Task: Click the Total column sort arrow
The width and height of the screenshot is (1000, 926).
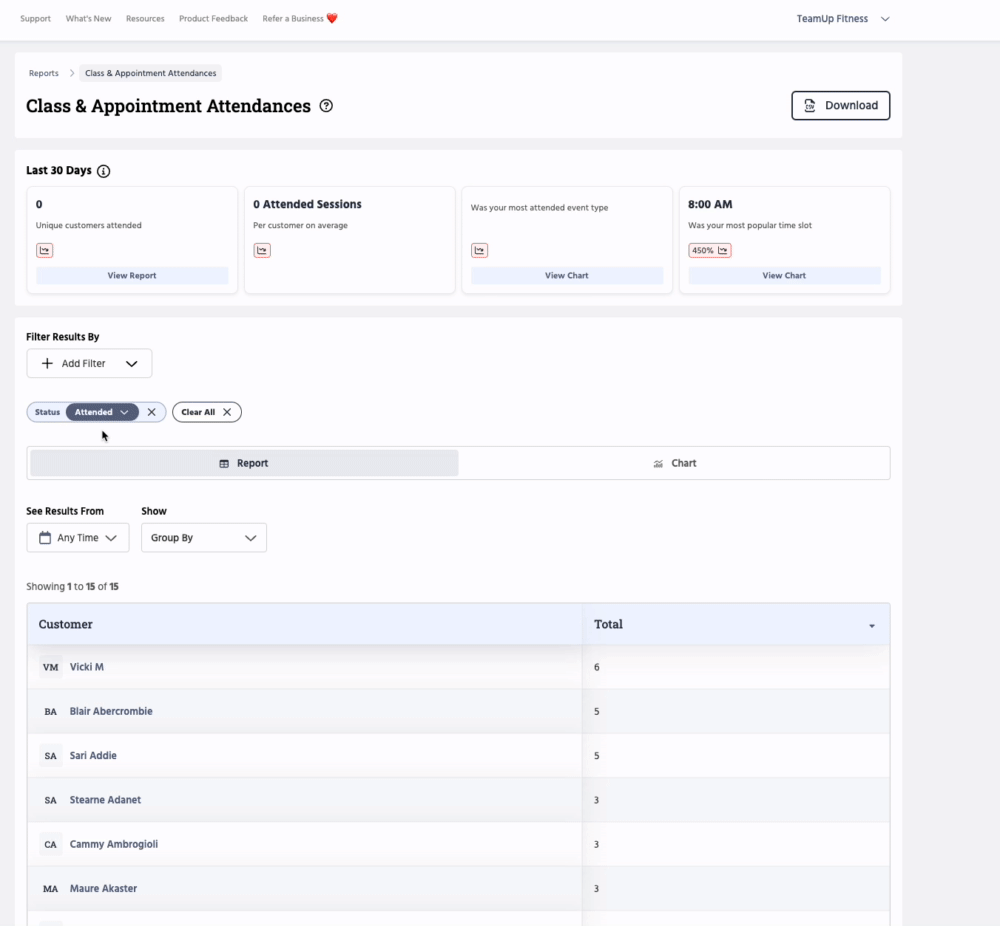Action: click(x=871, y=626)
